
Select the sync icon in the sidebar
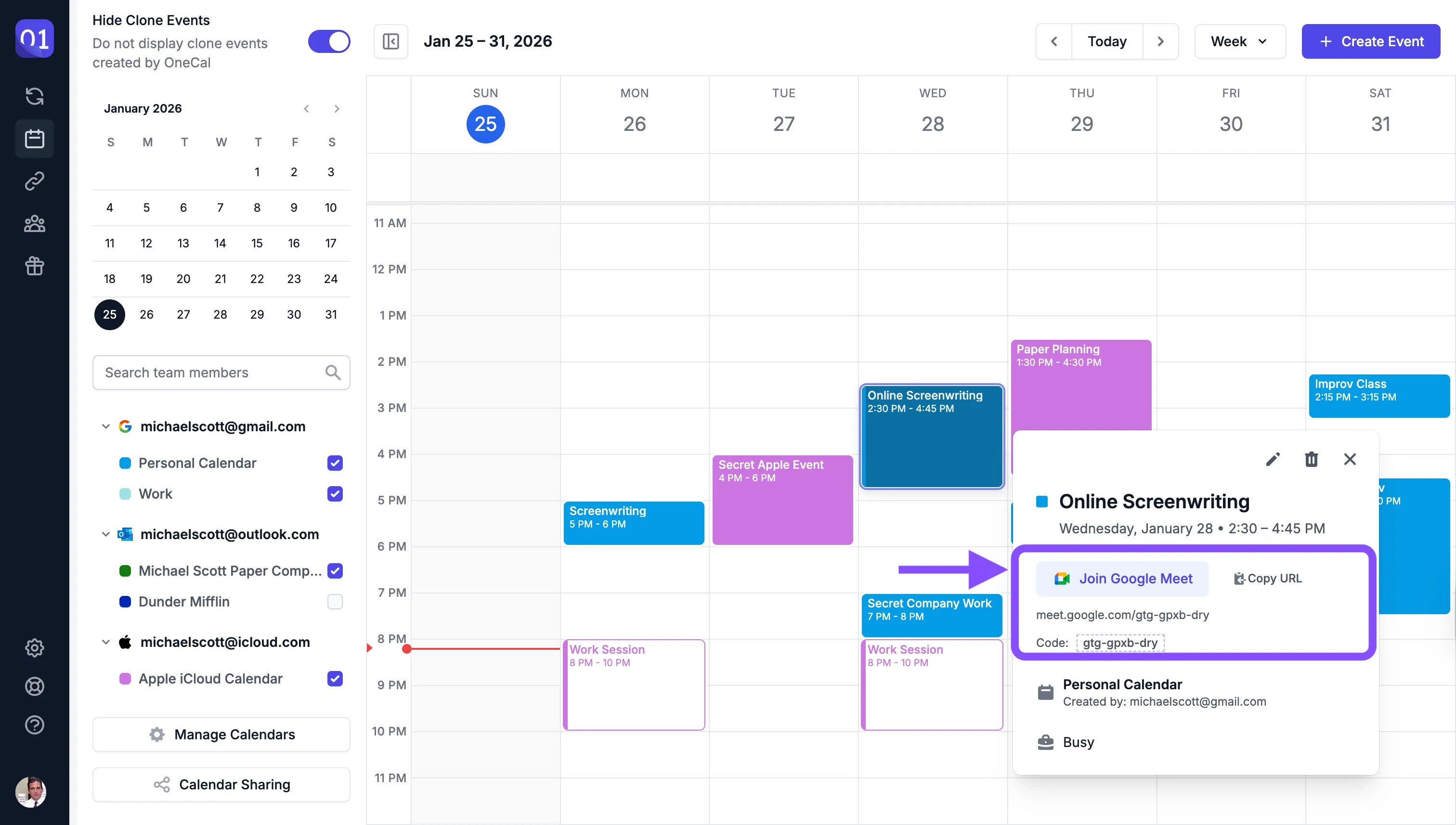coord(35,96)
